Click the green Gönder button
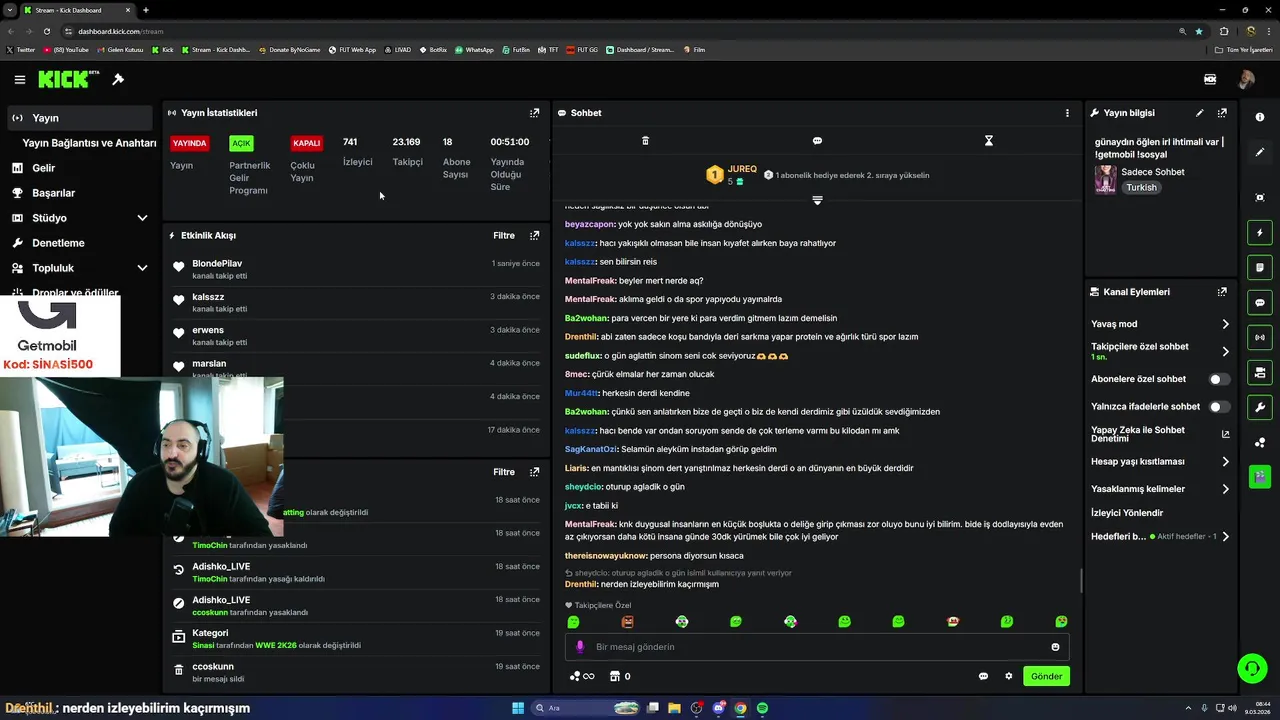This screenshot has width=1280, height=720. [1046, 676]
